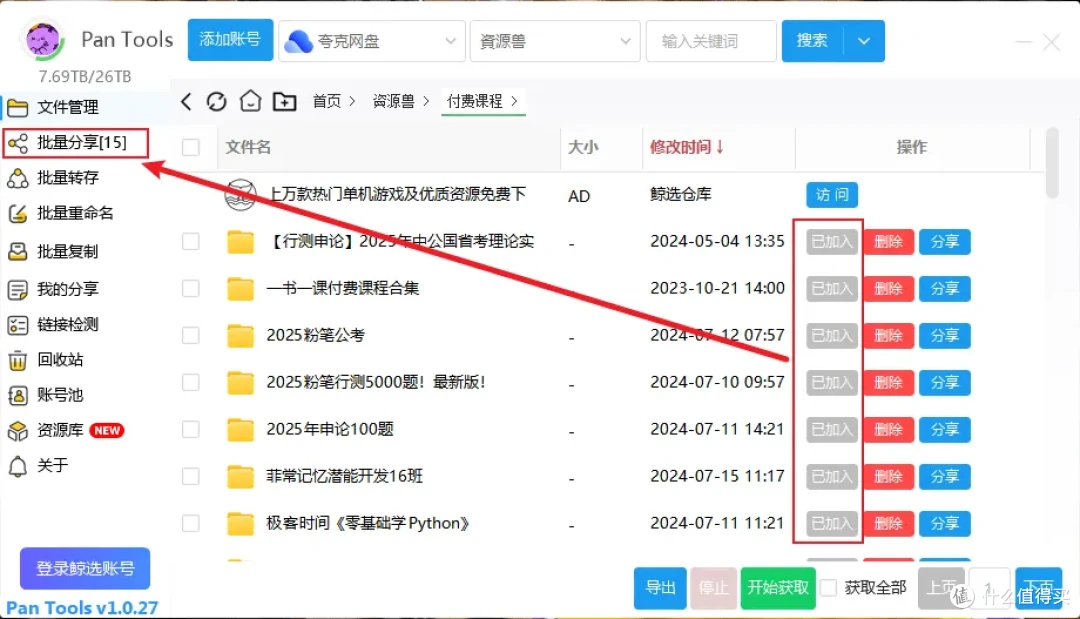Check the 【行测申论】 folder row checkbox
This screenshot has width=1080, height=619.
pos(191,242)
